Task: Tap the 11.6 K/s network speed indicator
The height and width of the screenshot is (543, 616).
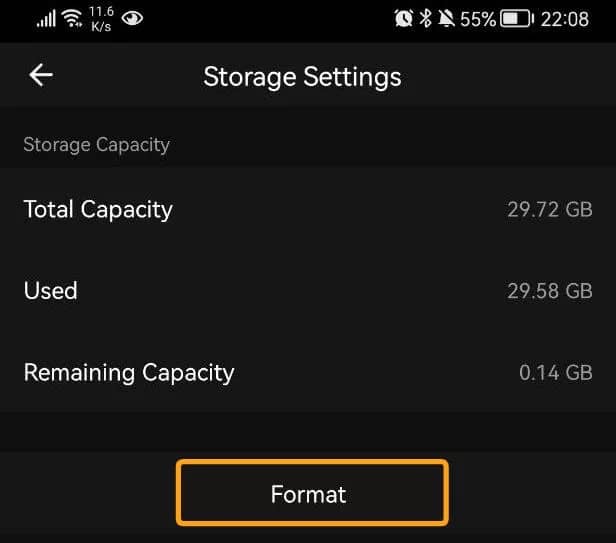Action: coord(101,18)
